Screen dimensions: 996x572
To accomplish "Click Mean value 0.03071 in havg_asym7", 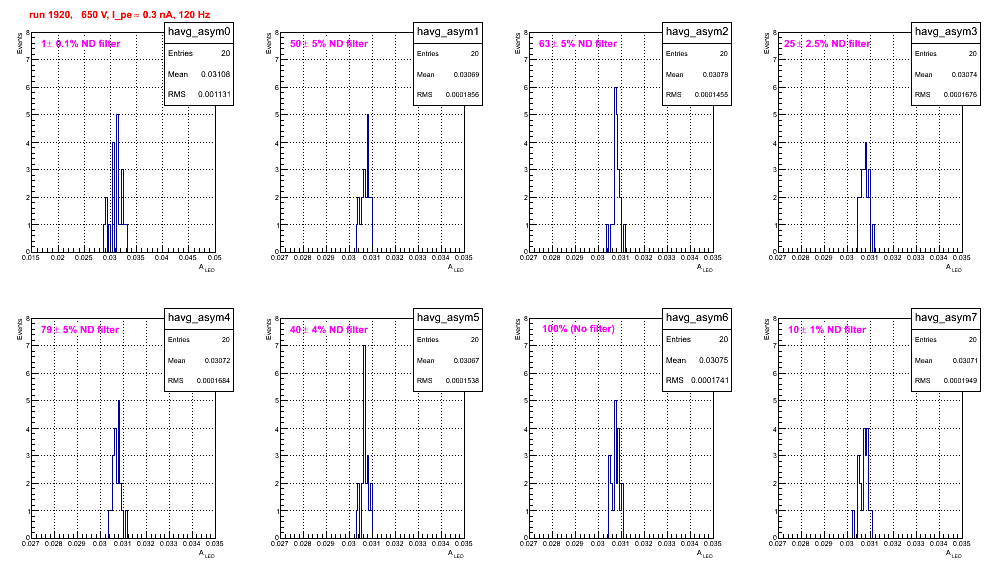I will pyautogui.click(x=964, y=361).
